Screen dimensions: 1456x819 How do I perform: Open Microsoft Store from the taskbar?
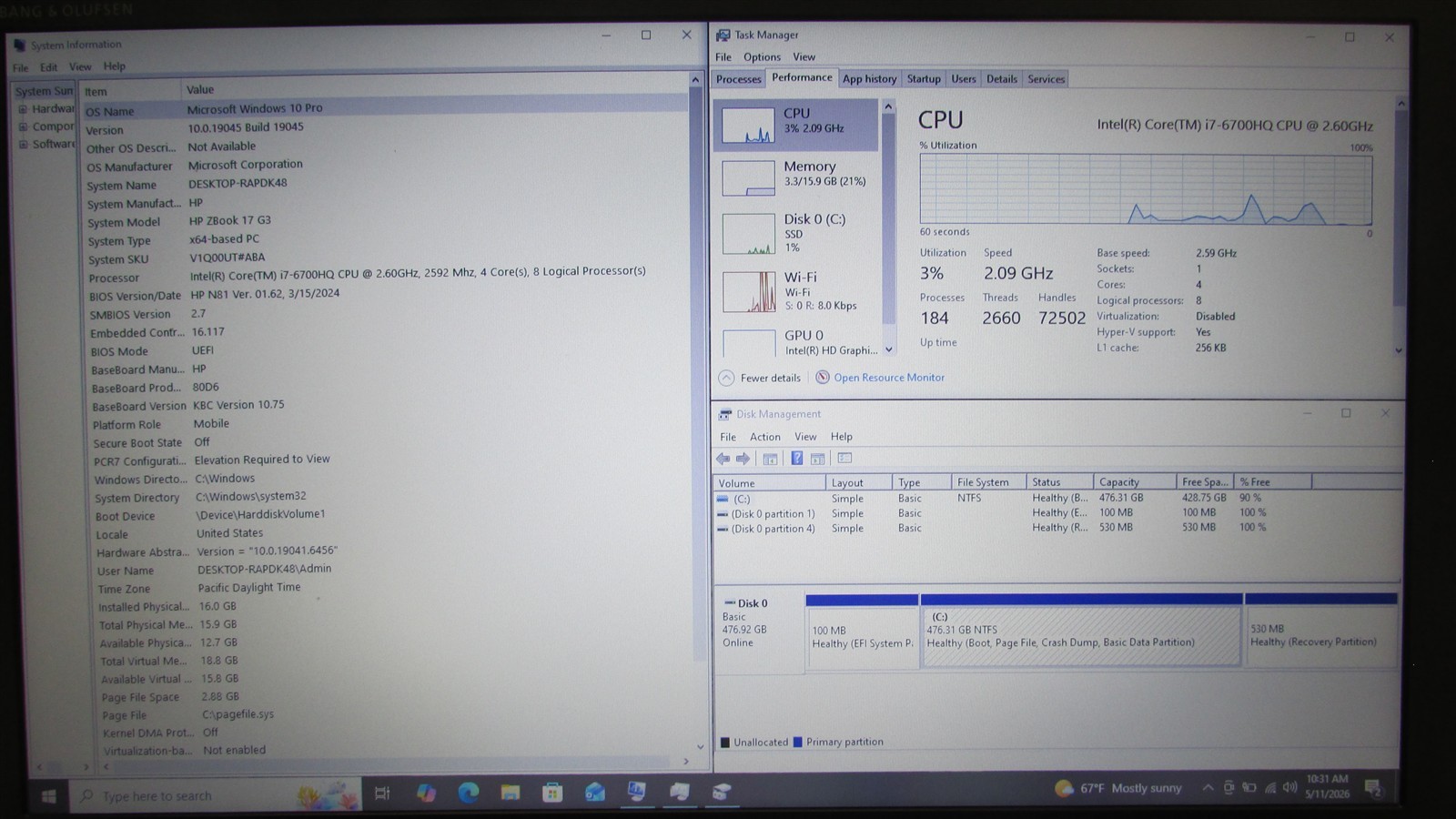[552, 793]
